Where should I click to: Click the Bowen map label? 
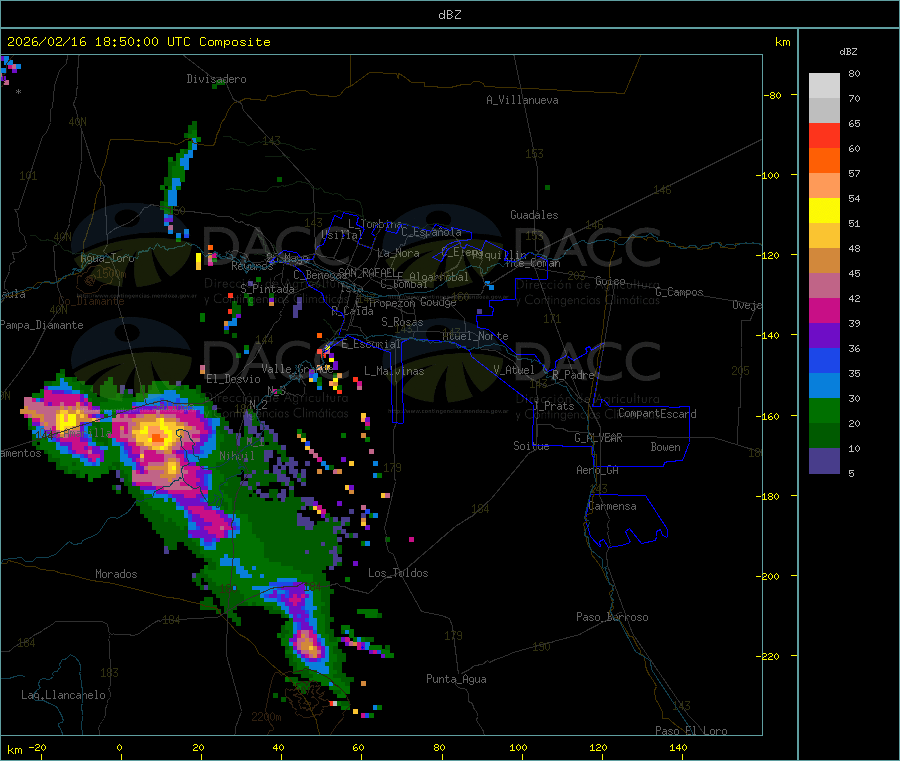[666, 447]
